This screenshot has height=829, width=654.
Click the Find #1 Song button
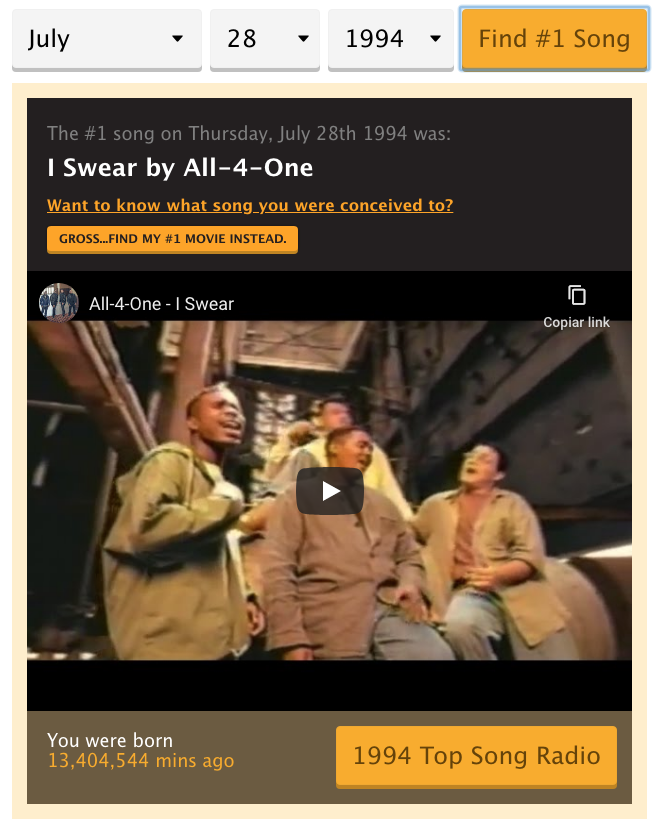[554, 39]
